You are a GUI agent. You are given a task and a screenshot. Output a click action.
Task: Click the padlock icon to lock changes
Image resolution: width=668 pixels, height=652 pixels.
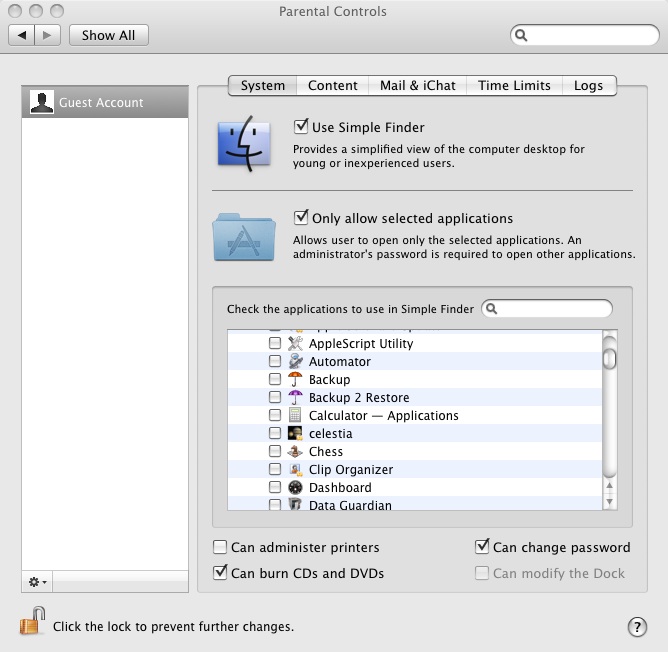[x=33, y=621]
